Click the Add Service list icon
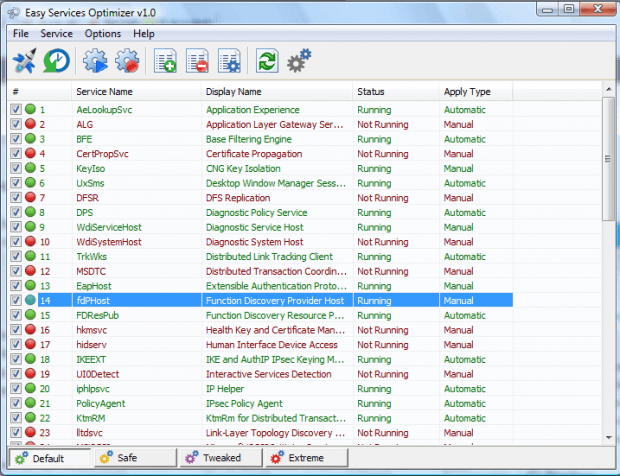The width and height of the screenshot is (620, 476). 165,61
